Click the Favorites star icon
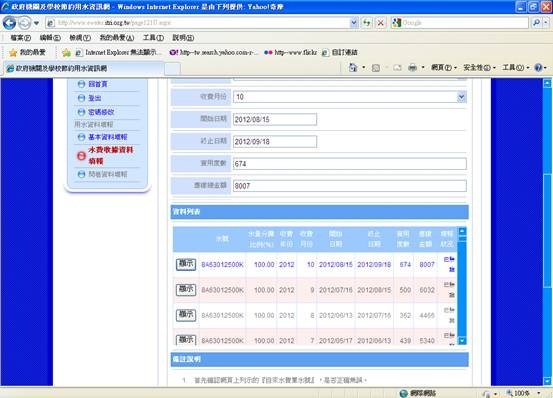The width and height of the screenshot is (553, 398). click(x=13, y=53)
